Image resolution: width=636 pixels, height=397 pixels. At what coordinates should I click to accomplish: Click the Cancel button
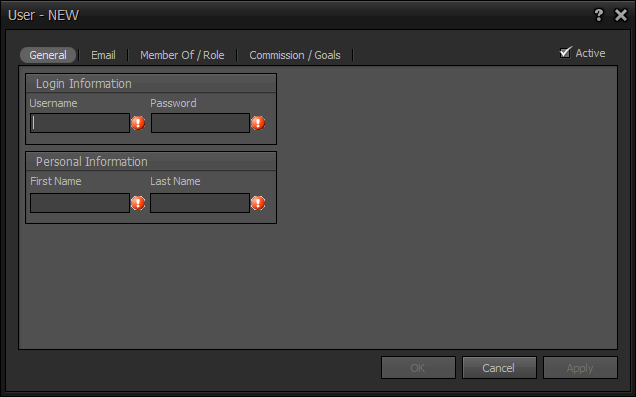click(x=499, y=368)
